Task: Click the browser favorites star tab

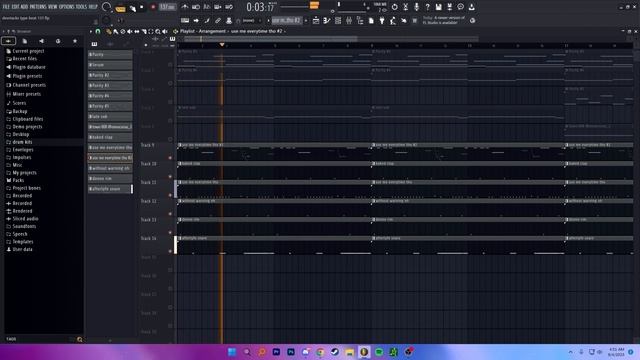Action: (75, 41)
